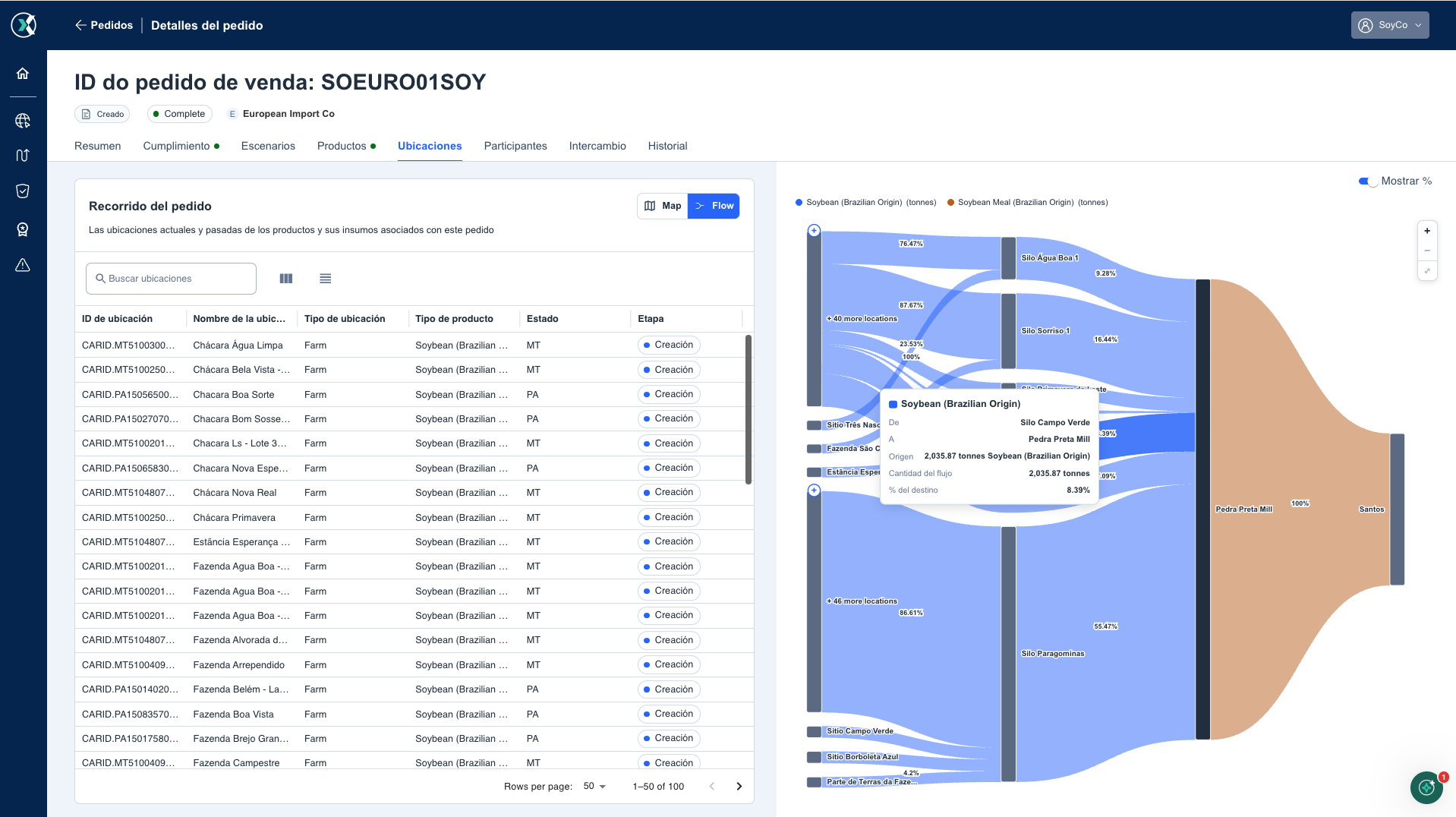This screenshot has width=1456, height=817.
Task: Click the European Import Co label
Action: 288,114
